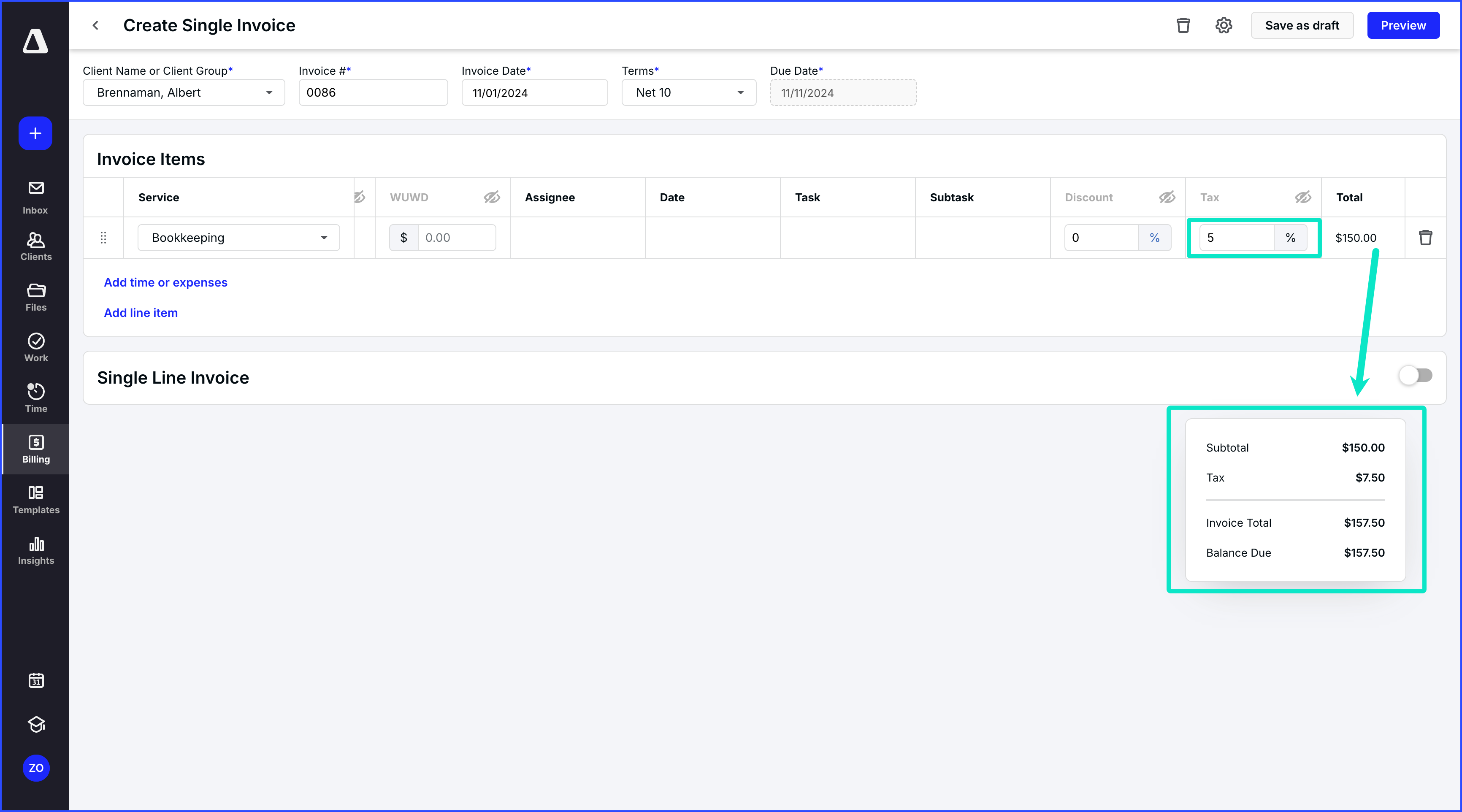Edit the Invoice # field
The width and height of the screenshot is (1462, 812).
pyautogui.click(x=373, y=92)
